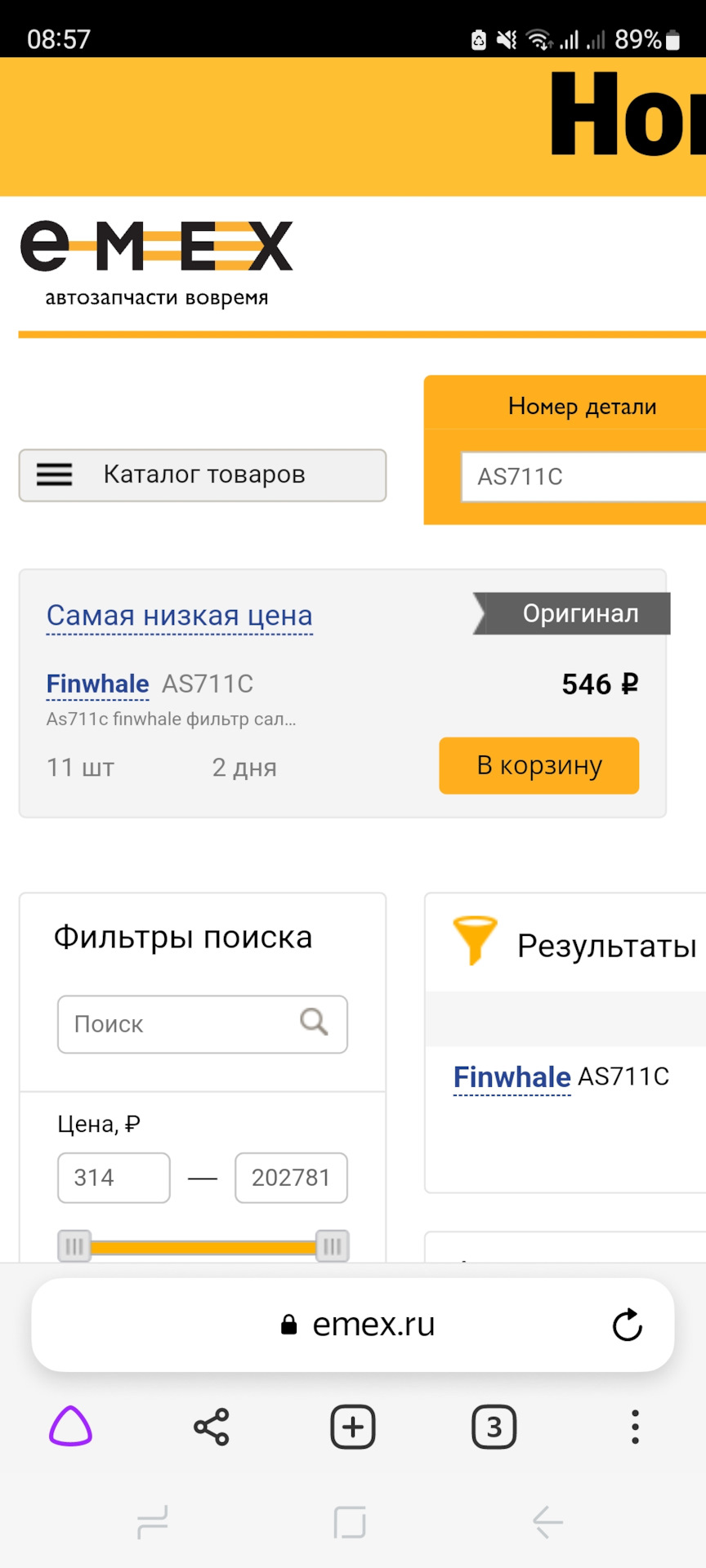Click the magnifier icon in the filter search

coord(314,1023)
